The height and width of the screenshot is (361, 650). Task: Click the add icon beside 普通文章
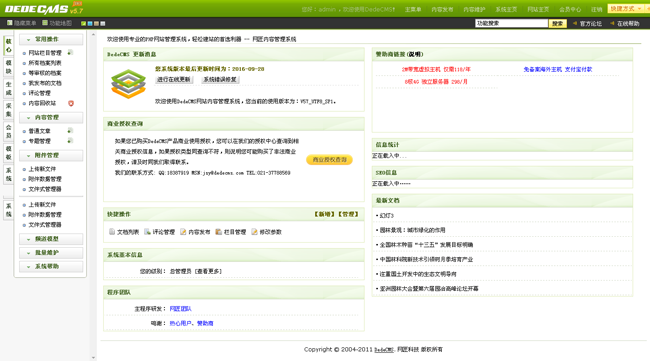[x=70, y=131]
